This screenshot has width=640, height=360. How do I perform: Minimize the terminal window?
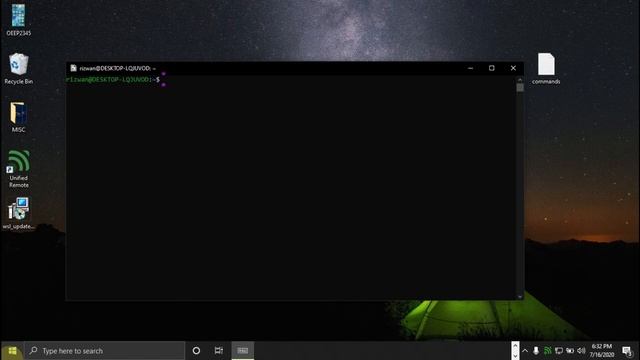[470, 68]
